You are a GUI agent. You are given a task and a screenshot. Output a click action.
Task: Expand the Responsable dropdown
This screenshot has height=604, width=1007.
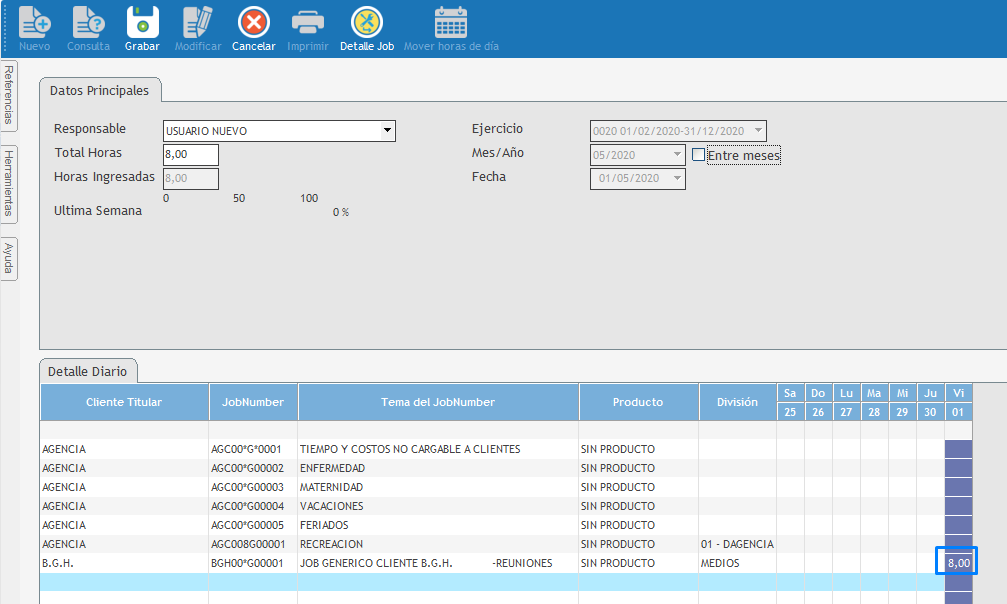click(386, 131)
